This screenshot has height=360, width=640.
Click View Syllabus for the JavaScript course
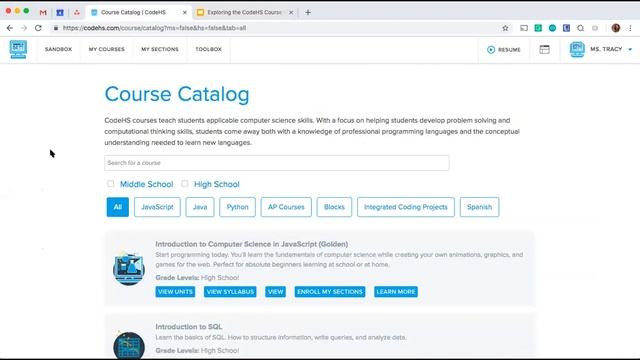[x=230, y=291]
